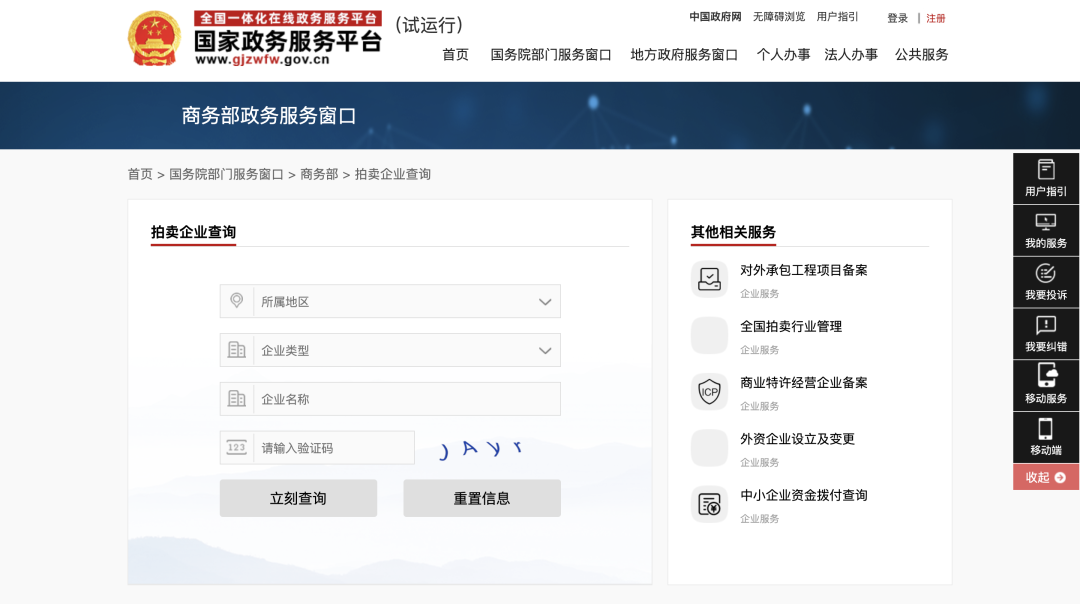The height and width of the screenshot is (604, 1080).
Task: Open the 公共服务 navigation item
Action: pos(922,55)
